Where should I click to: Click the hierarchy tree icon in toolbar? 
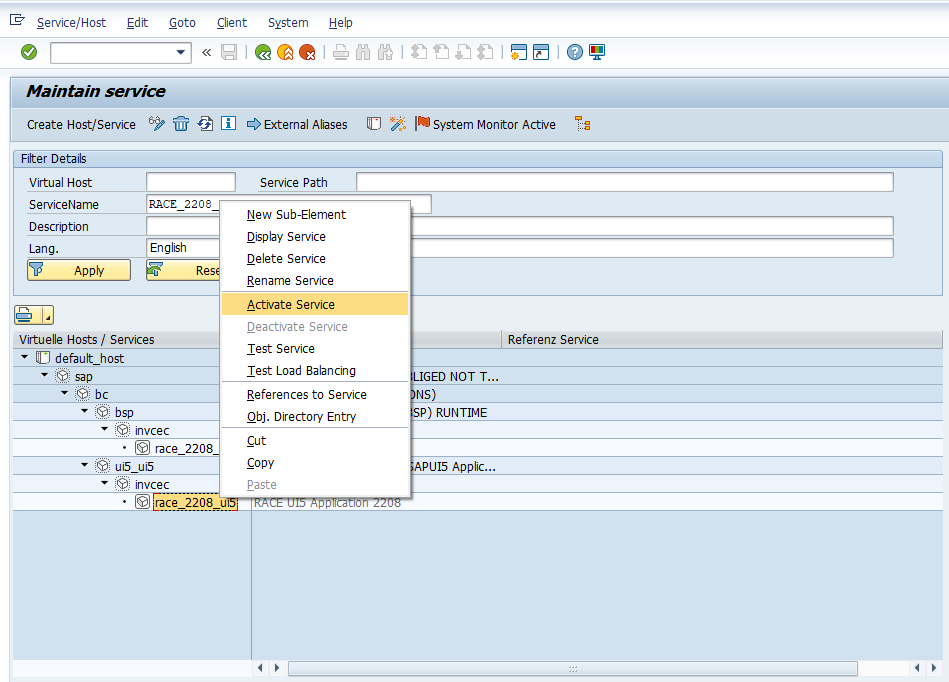coord(583,124)
